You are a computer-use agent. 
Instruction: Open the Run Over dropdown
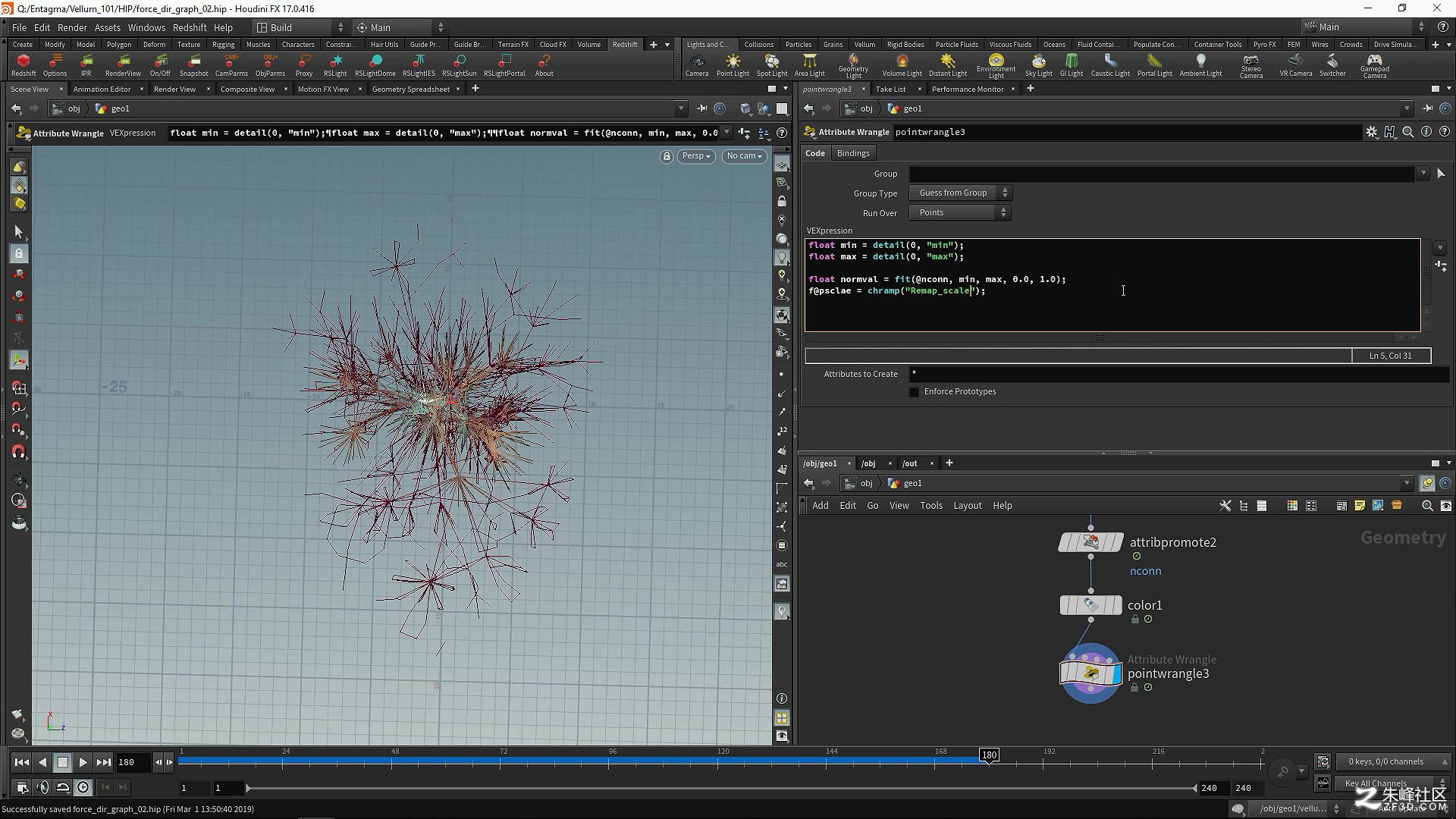[960, 212]
